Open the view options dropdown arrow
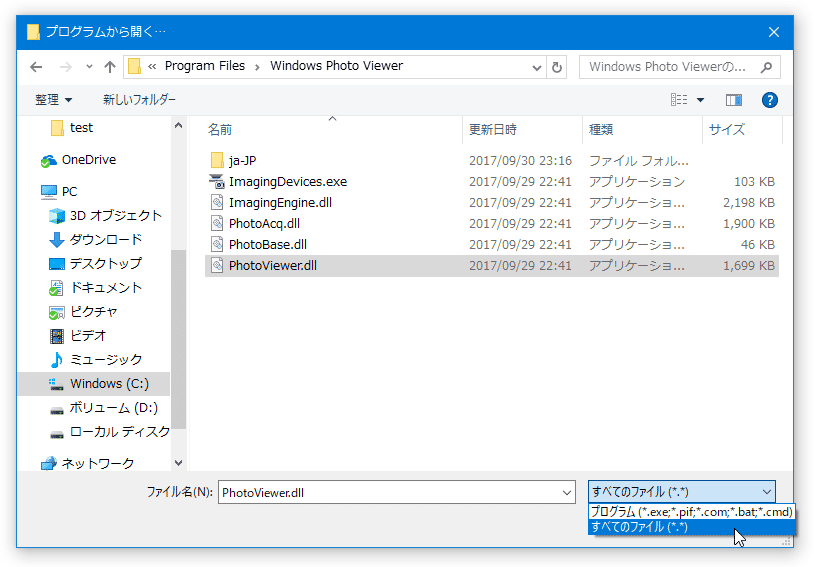 [700, 100]
